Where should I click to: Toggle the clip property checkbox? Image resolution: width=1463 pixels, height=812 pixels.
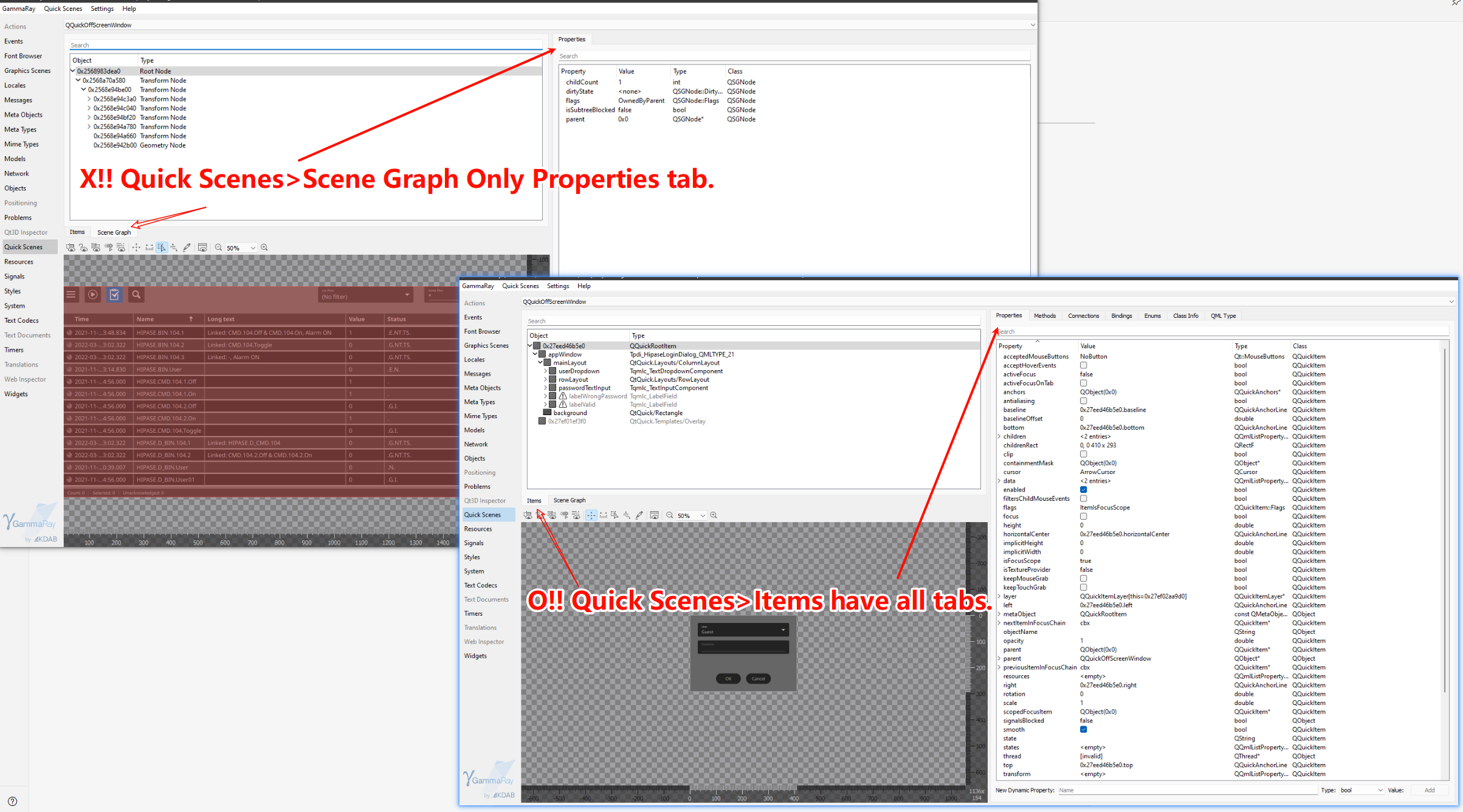1083,455
